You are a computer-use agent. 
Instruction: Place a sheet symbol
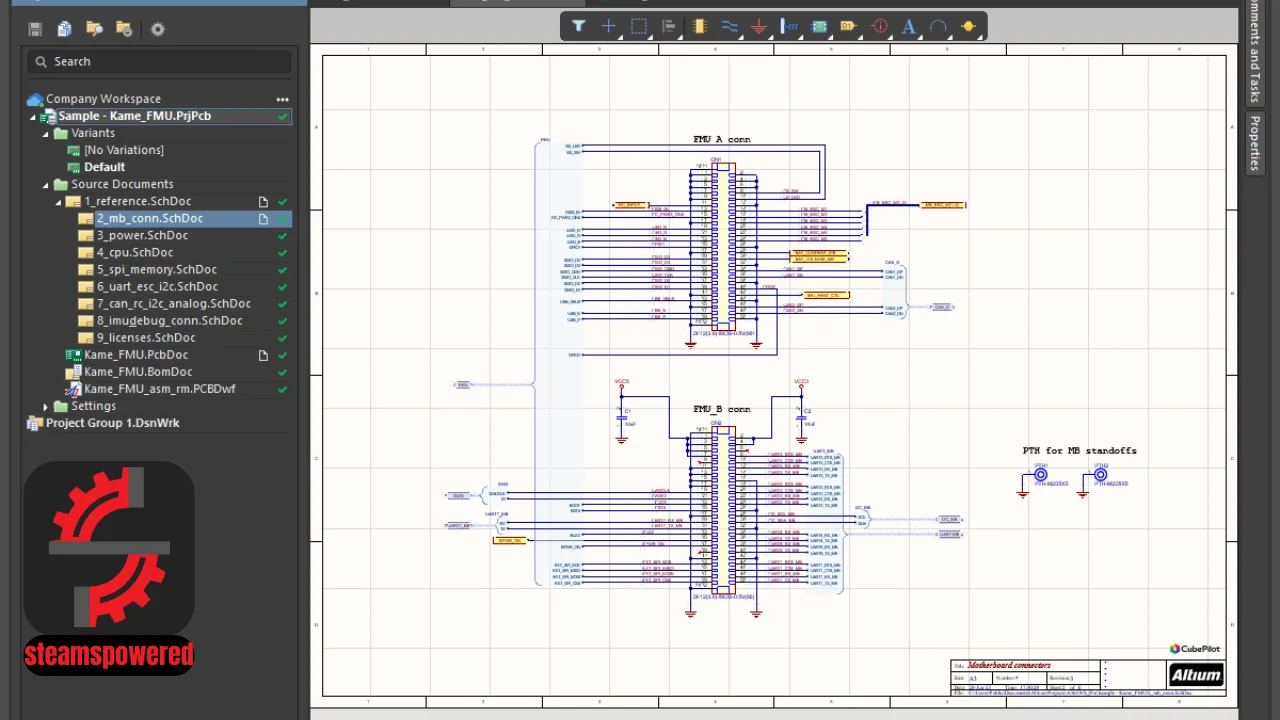pos(819,27)
